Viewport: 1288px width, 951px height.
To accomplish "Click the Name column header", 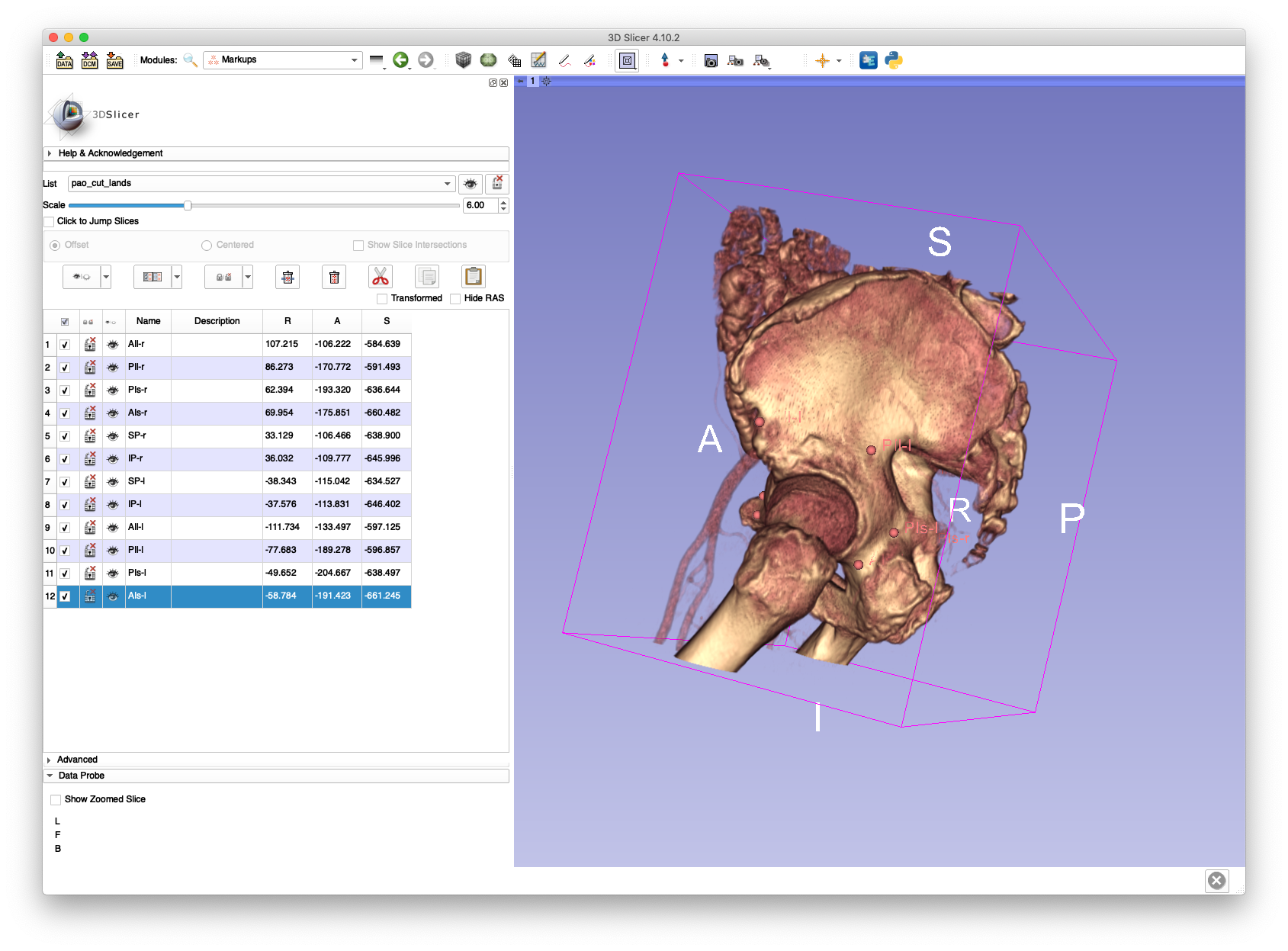I will [148, 321].
